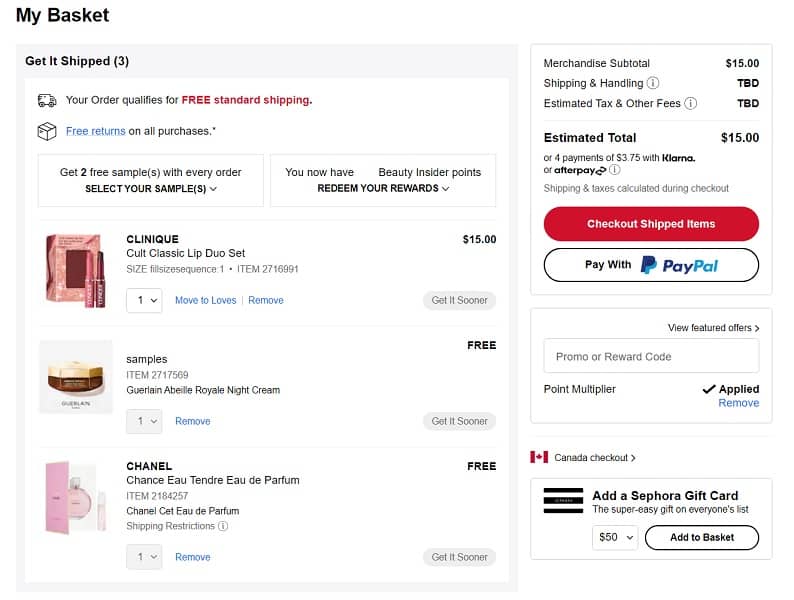The width and height of the screenshot is (794, 600).
Task: Open gift card $50 amount dropdown
Action: click(615, 538)
